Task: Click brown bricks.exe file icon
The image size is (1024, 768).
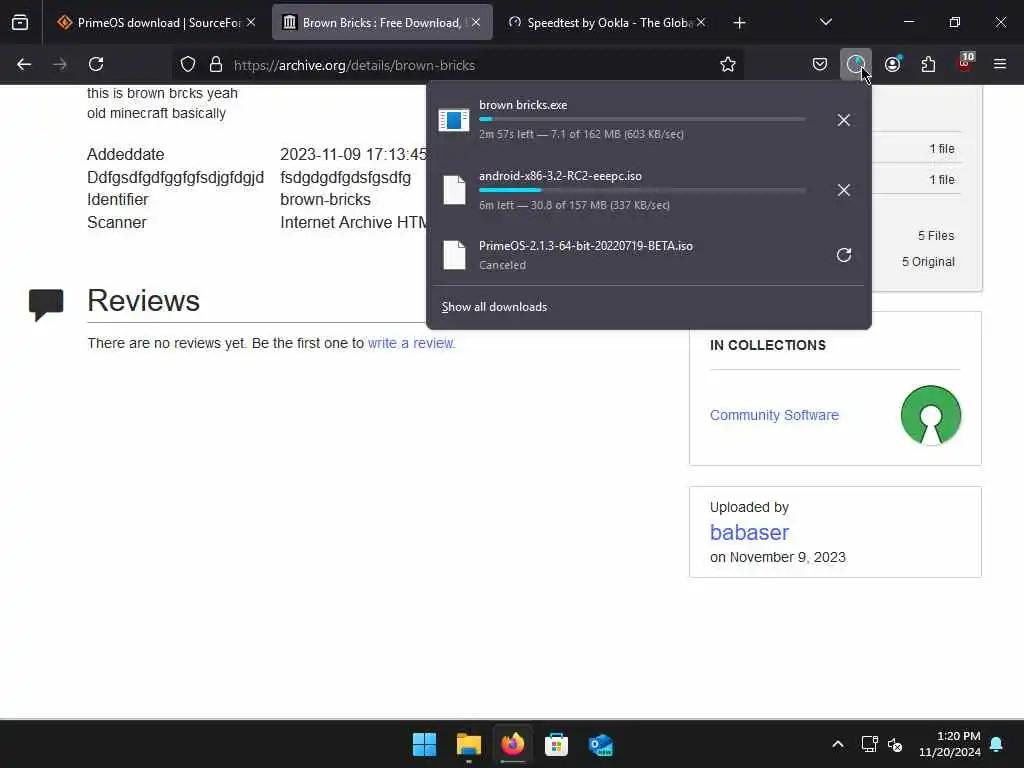Action: (454, 120)
